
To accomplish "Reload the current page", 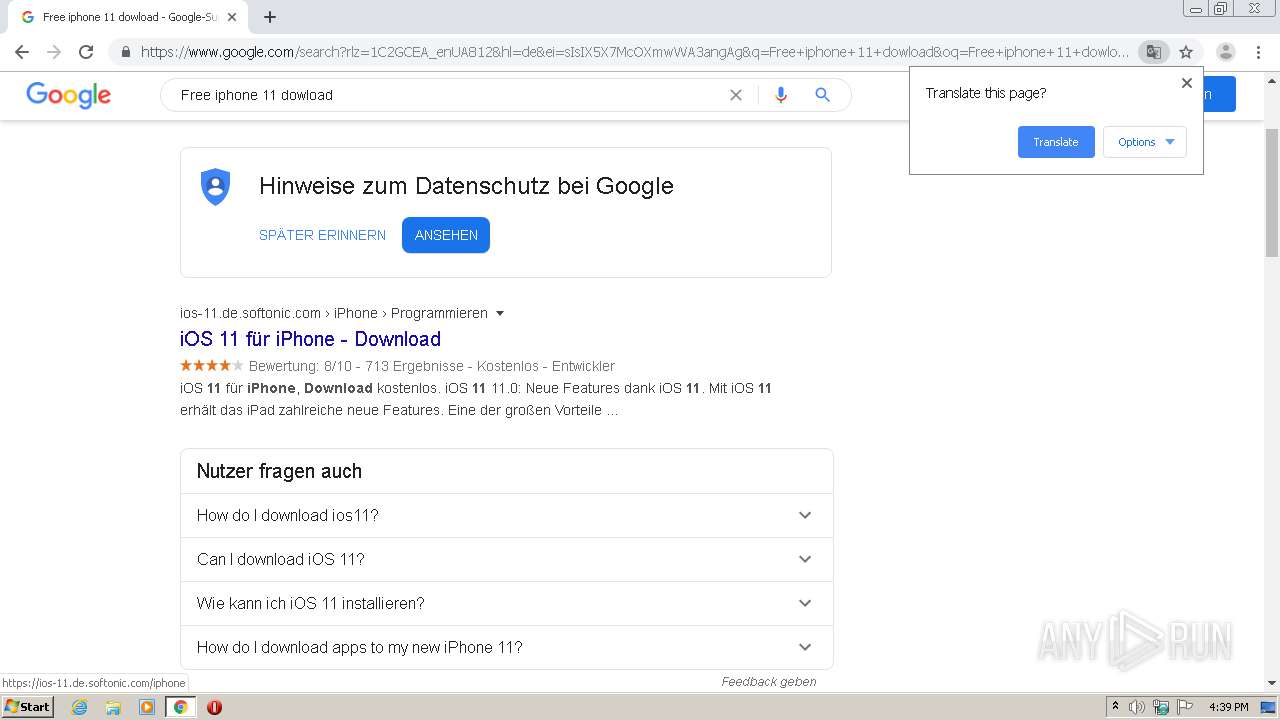I will [86, 52].
